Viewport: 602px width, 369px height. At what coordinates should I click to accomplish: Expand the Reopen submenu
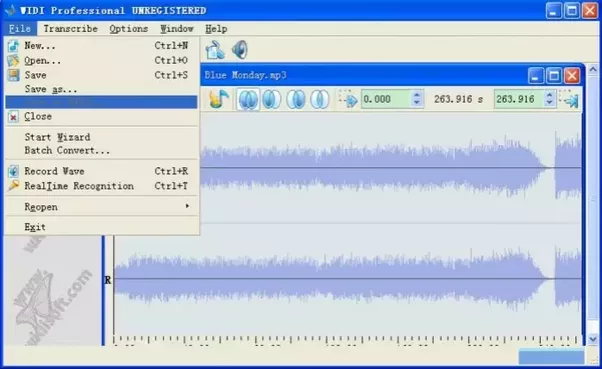click(101, 207)
